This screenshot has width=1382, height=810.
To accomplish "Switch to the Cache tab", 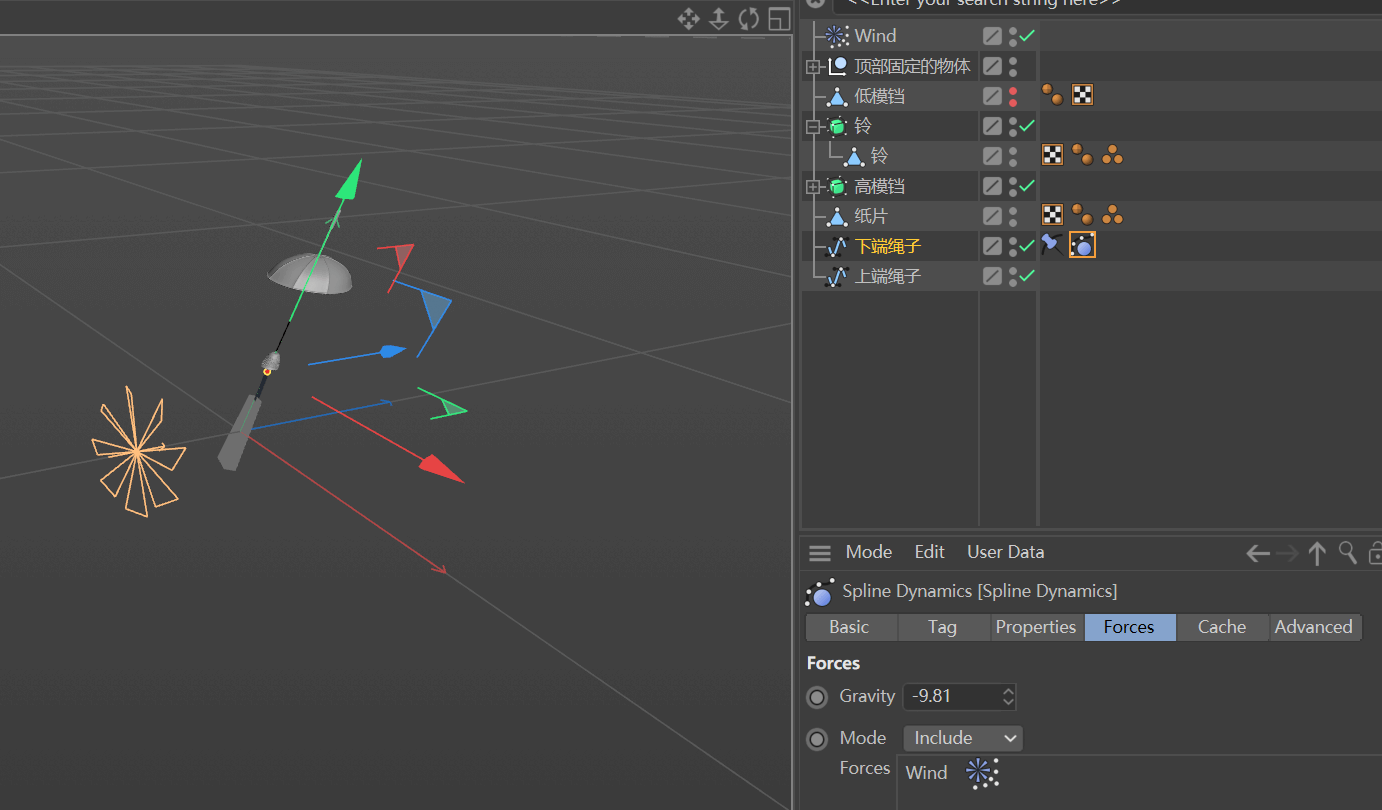I will click(x=1222, y=627).
